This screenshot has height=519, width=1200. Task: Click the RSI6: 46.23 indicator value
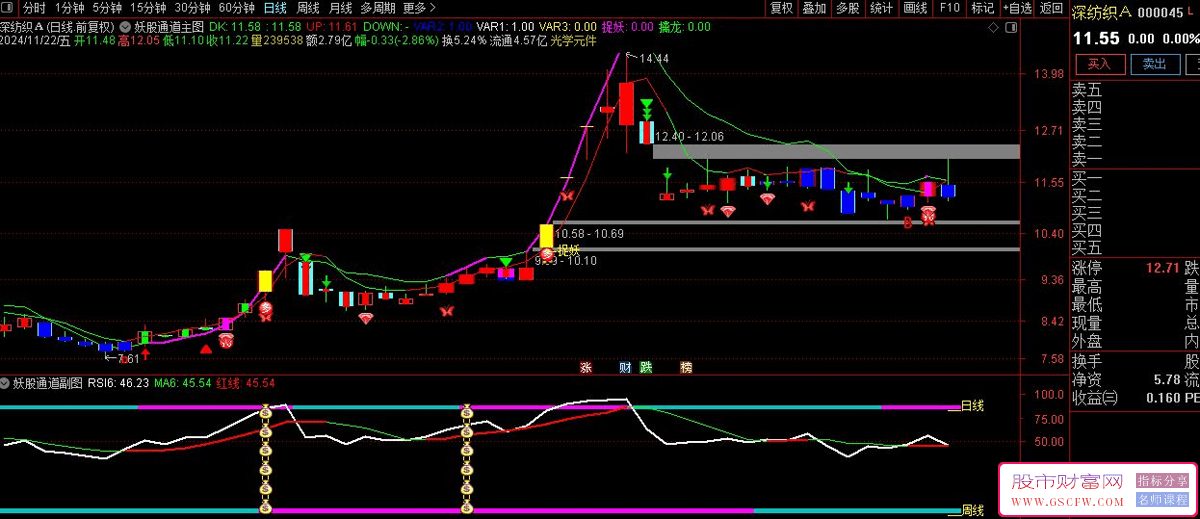coord(118,382)
